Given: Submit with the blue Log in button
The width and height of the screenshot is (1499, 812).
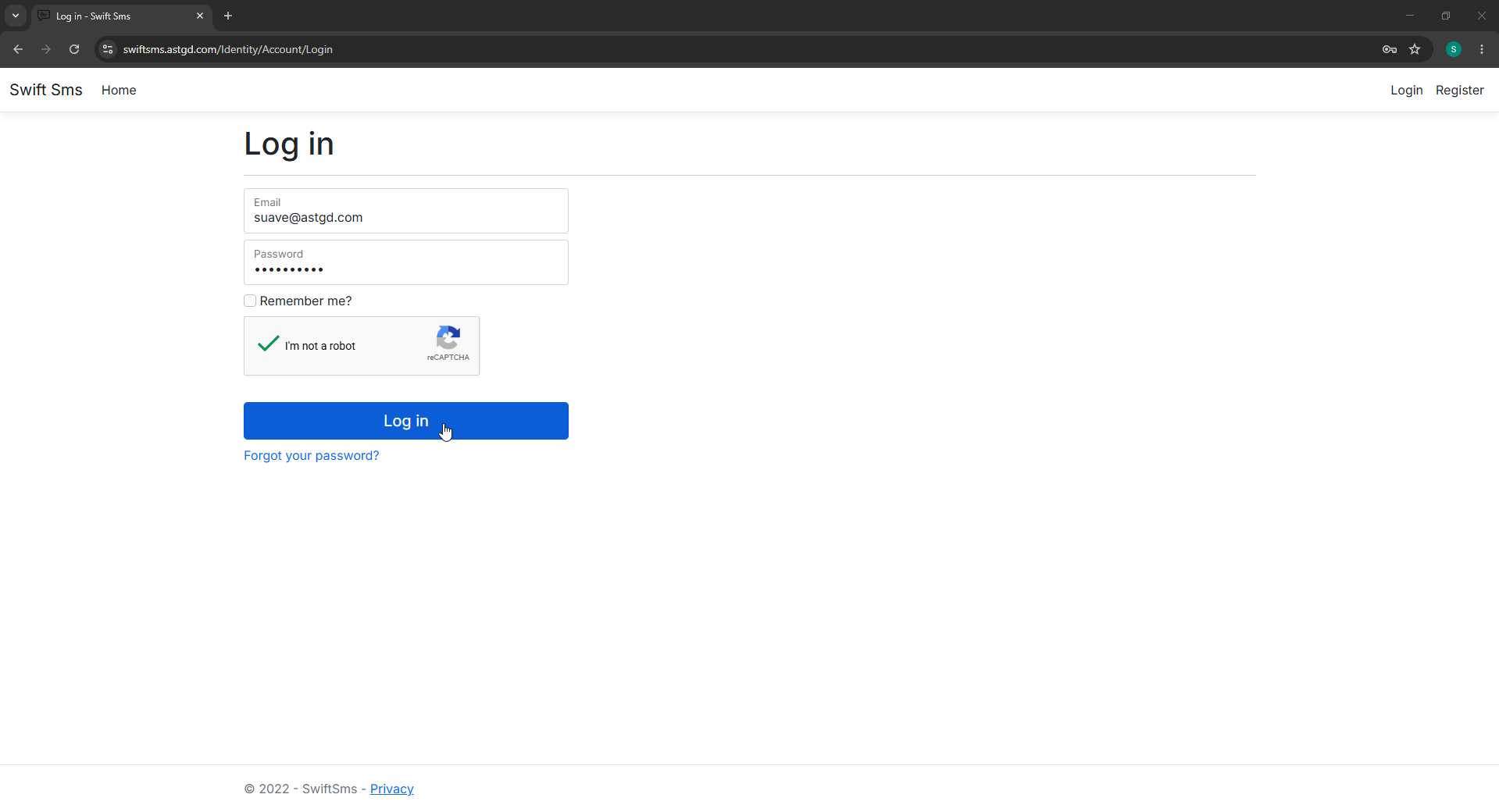Looking at the screenshot, I should coord(406,421).
